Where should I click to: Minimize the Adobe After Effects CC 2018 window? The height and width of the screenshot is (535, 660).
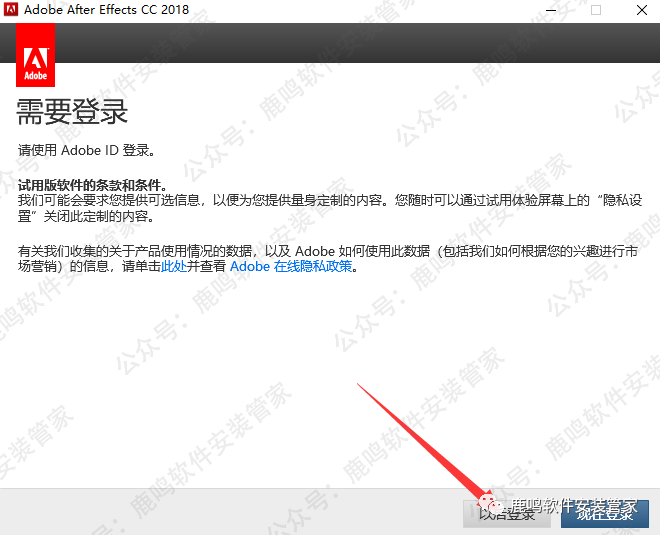tap(551, 10)
